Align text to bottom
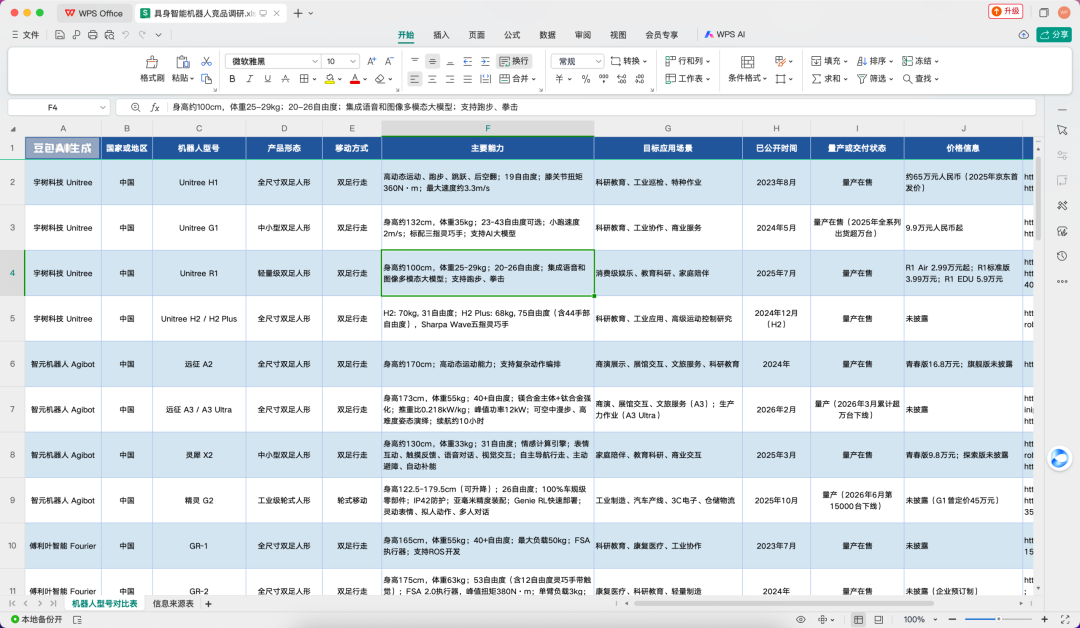The height and width of the screenshot is (628, 1080). click(x=450, y=61)
